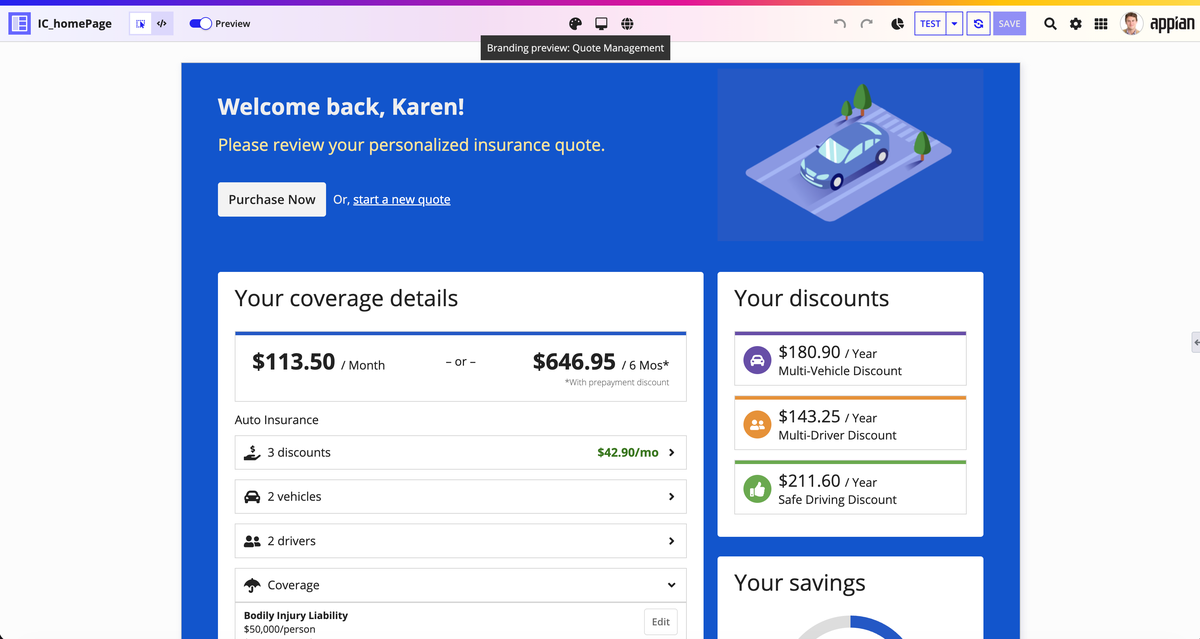
Task: Click the $50,000/person coverage value
Action: coord(281,631)
